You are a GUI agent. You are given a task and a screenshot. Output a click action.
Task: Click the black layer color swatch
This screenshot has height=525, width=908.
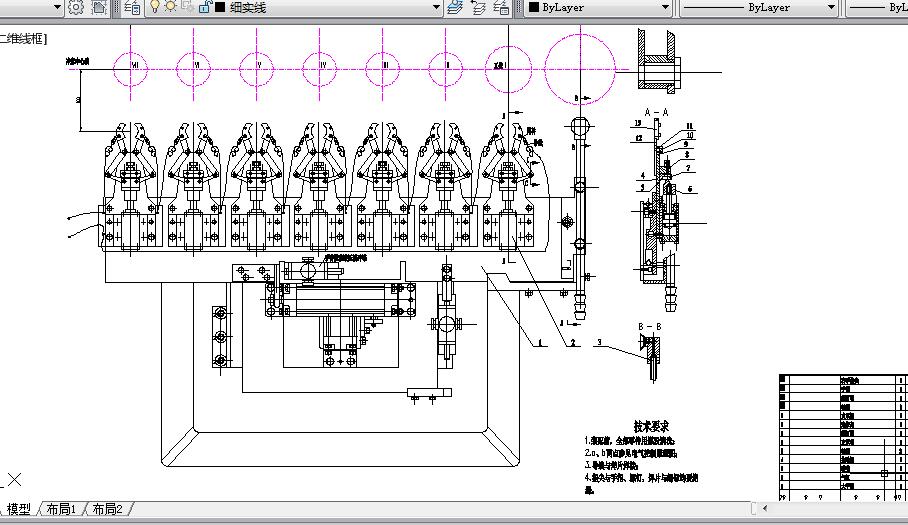[220, 8]
